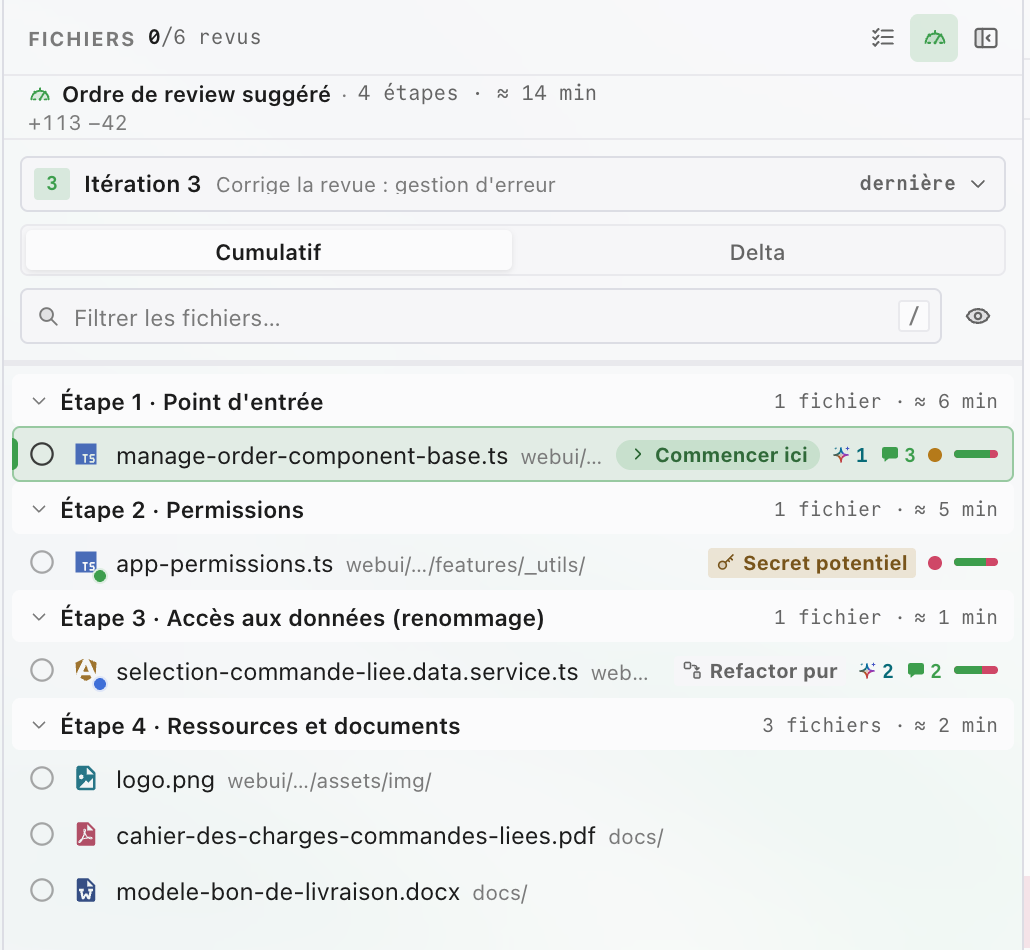Click Étape 4 '3 fichiers · ≈ 2 min' label
Image resolution: width=1030 pixels, height=950 pixels.
point(880,725)
